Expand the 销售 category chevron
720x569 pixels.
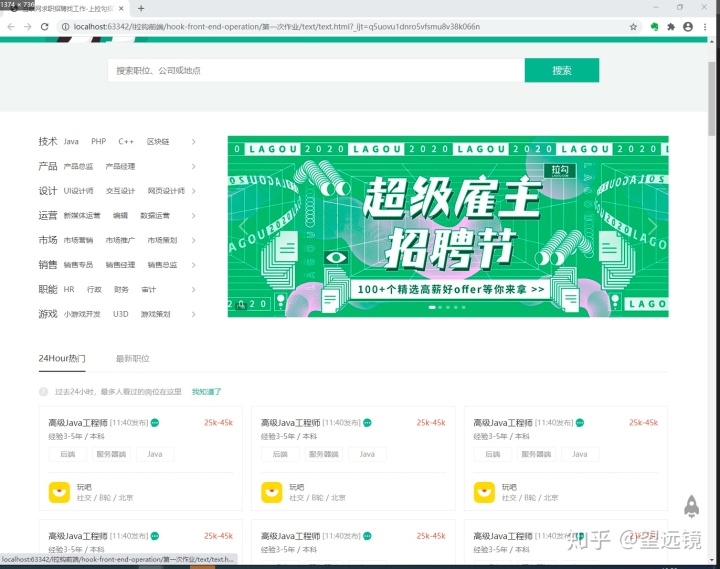click(193, 265)
